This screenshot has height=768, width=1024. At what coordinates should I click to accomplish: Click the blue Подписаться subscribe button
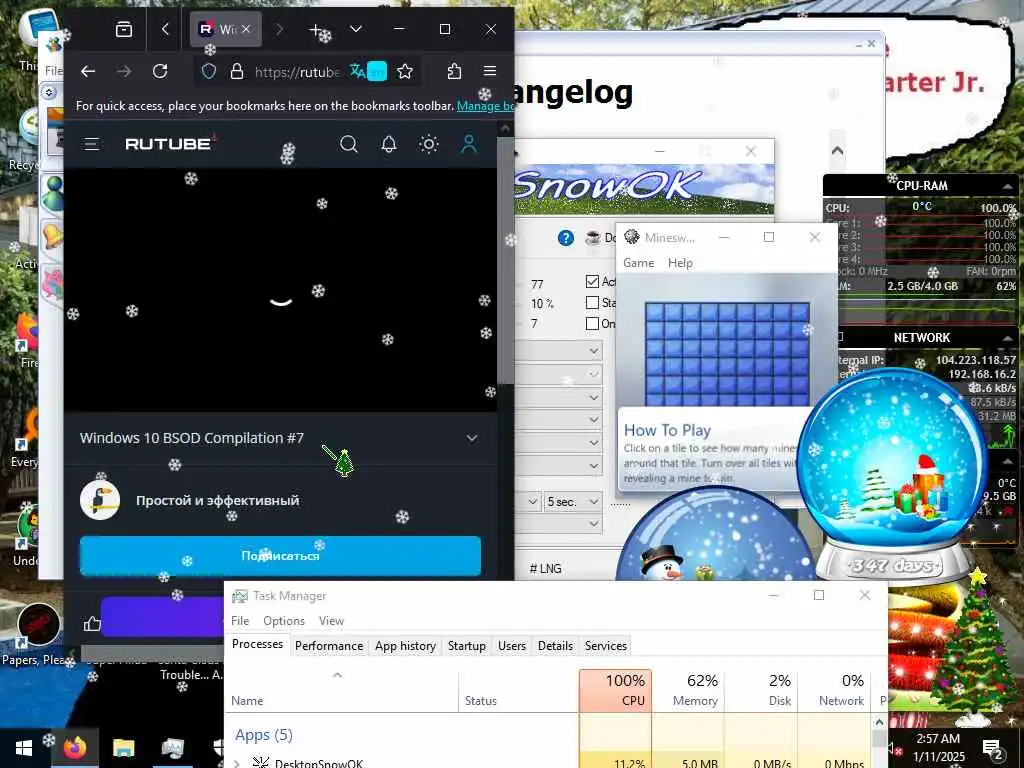point(280,556)
